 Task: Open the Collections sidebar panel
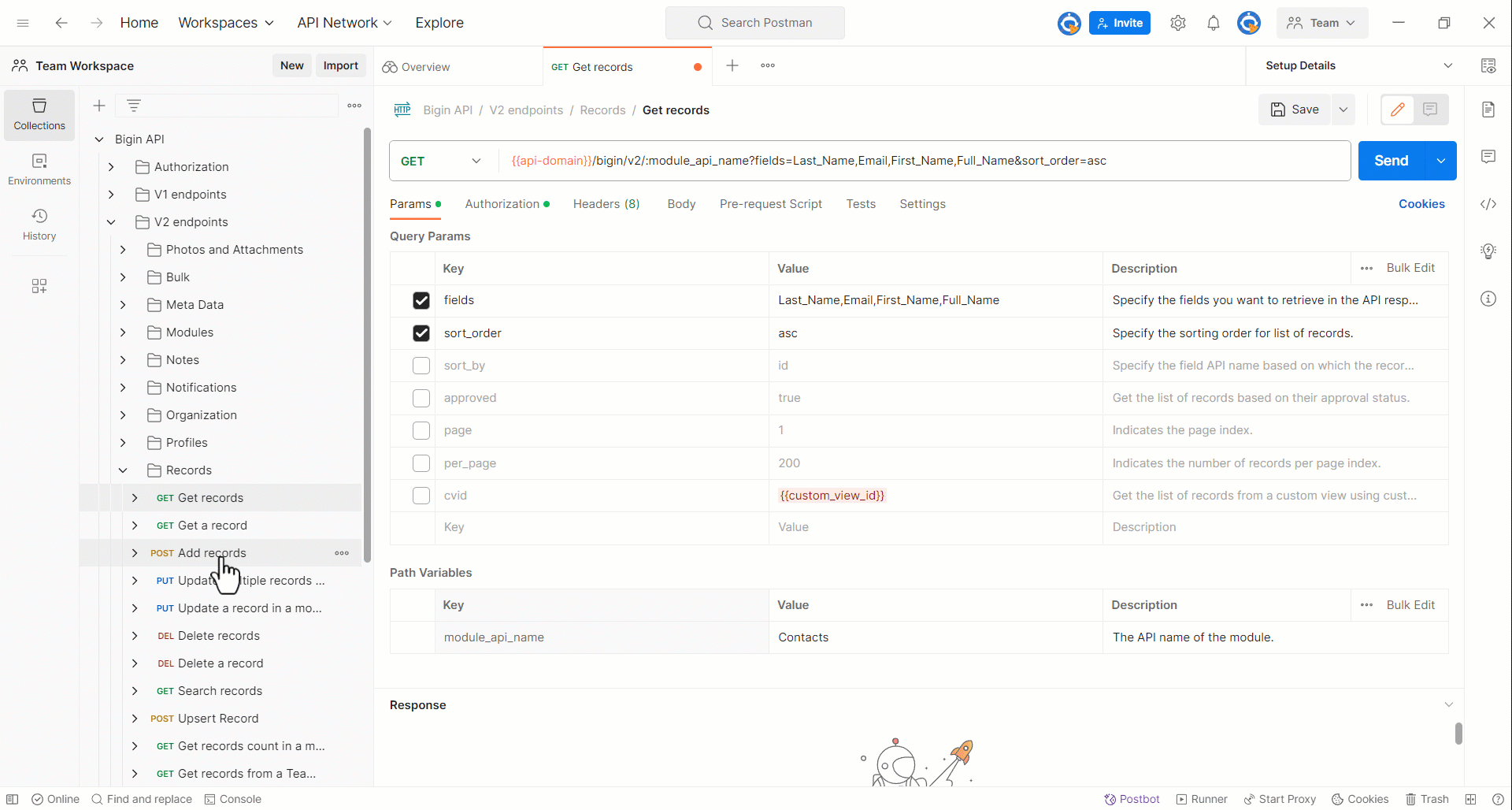click(x=39, y=115)
